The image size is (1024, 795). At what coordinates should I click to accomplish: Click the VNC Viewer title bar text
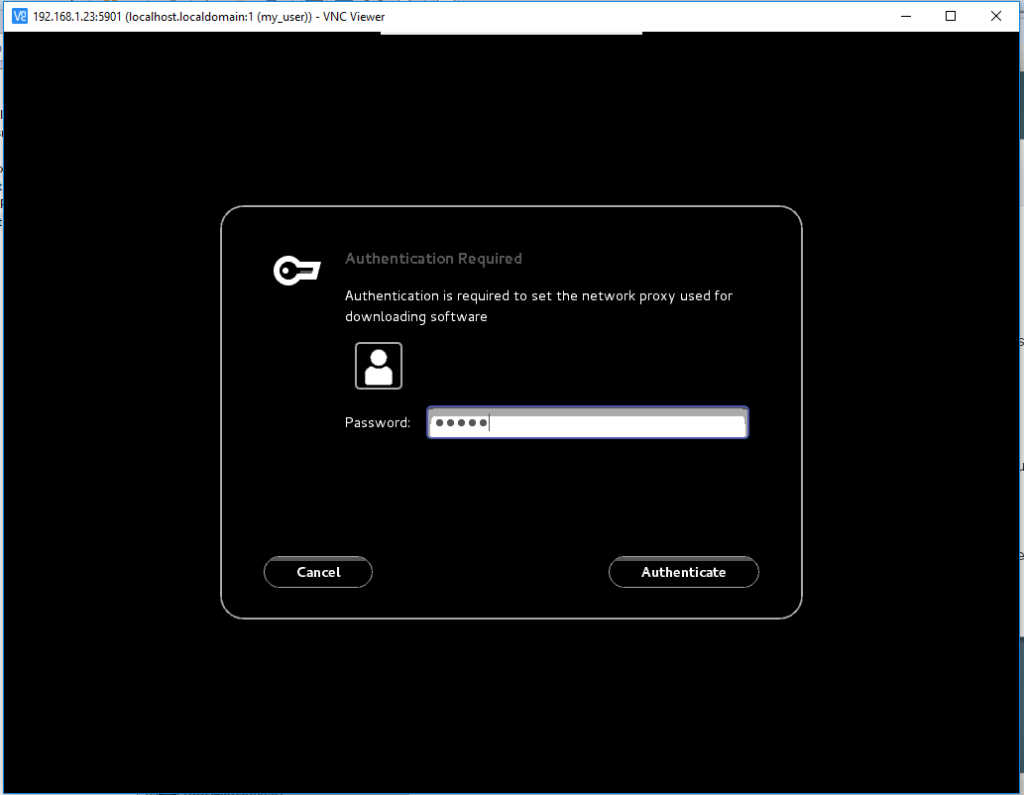pyautogui.click(x=209, y=17)
